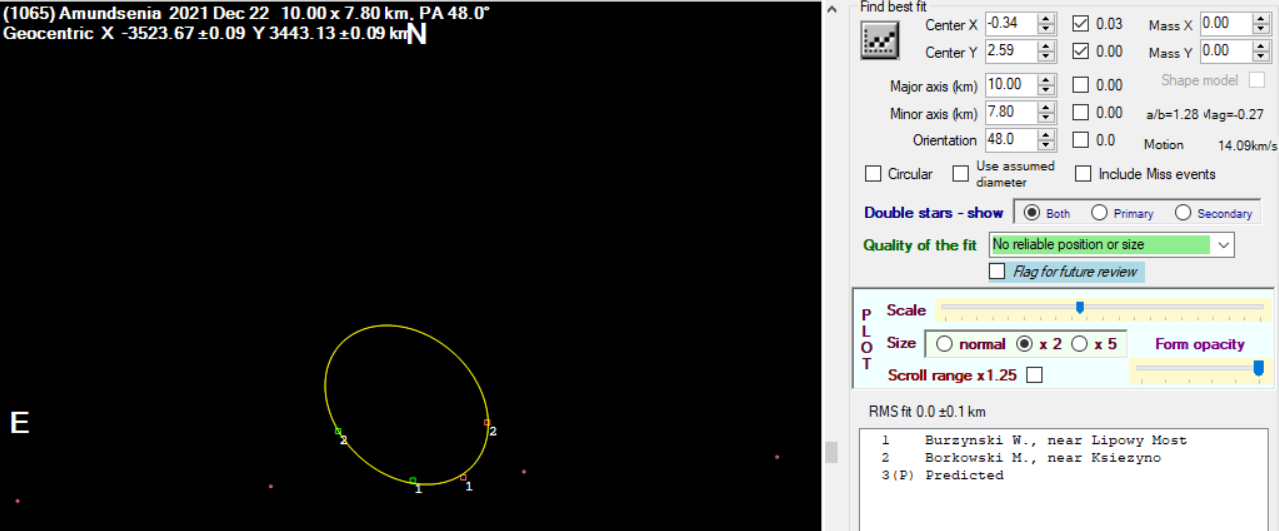Select the 3(P) Predicted list entry
Viewport: 1279px width, 531px height.
click(941, 476)
